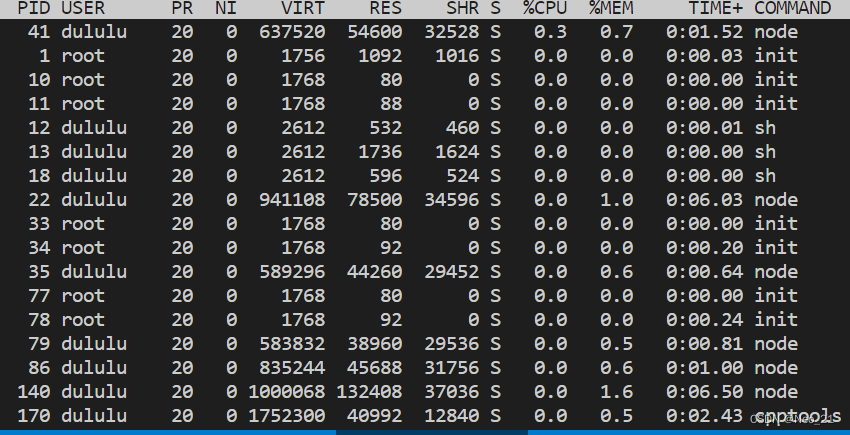Click the SHR column header
850x435 pixels.
462,8
